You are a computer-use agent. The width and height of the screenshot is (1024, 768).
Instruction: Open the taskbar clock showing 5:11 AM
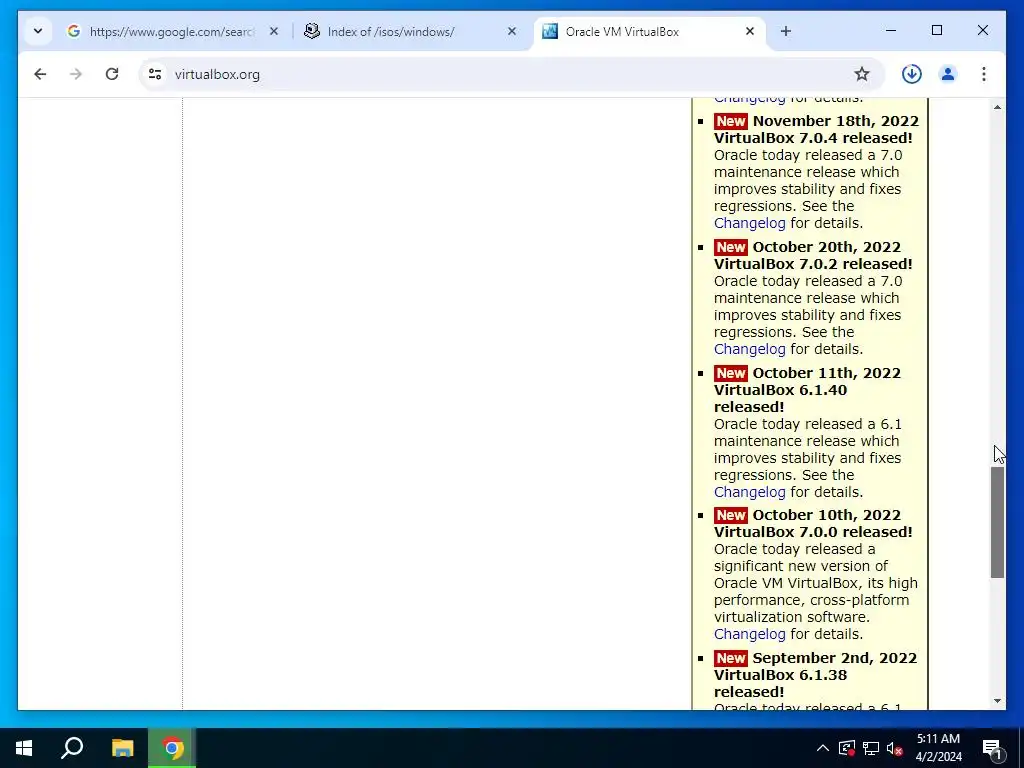(x=938, y=748)
